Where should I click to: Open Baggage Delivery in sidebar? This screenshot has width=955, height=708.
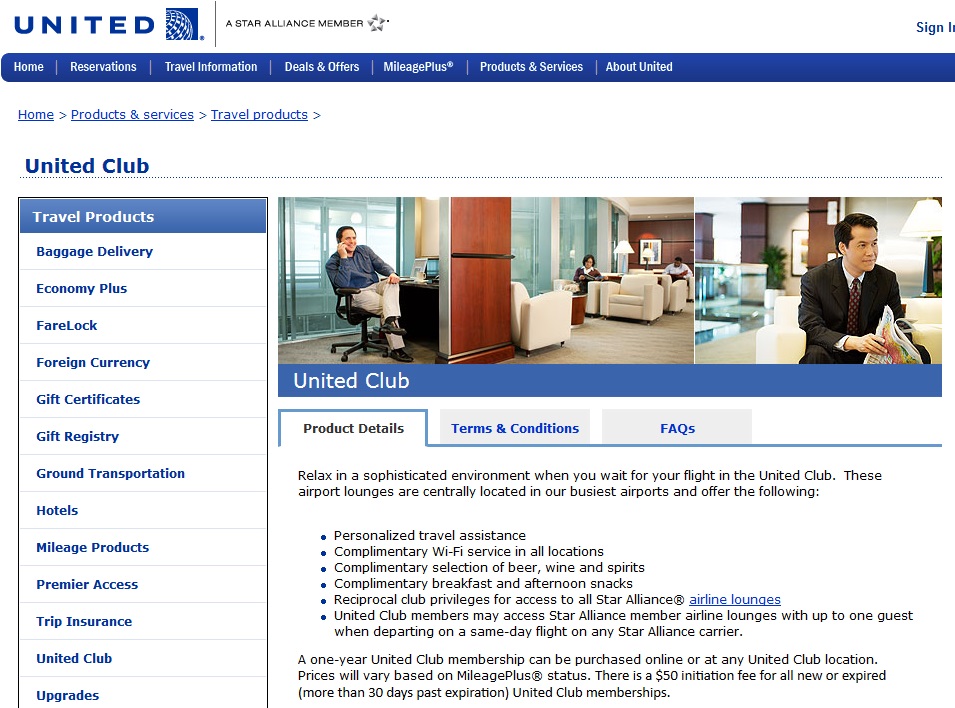click(x=95, y=252)
